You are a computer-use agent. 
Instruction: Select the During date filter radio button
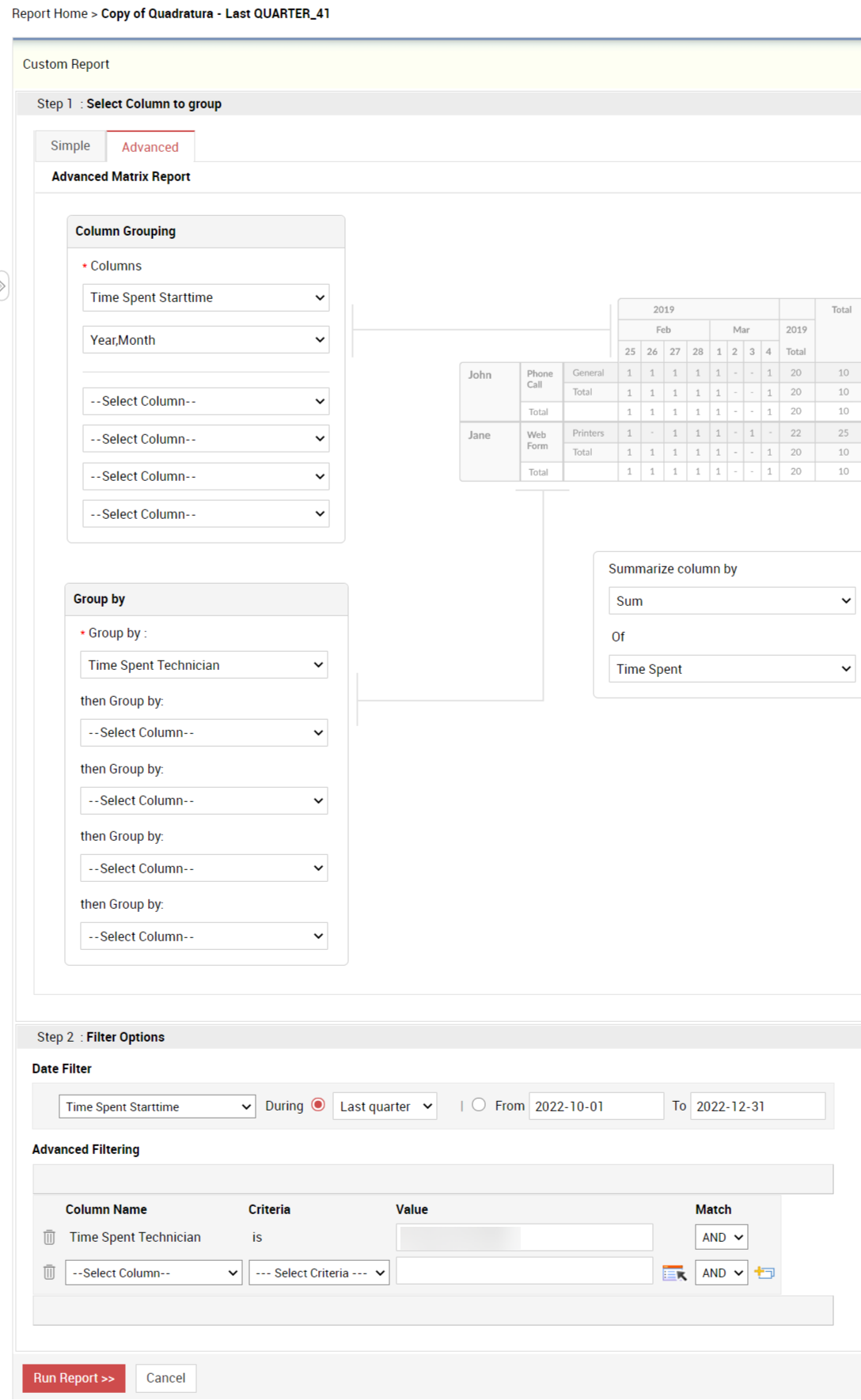pos(318,1105)
